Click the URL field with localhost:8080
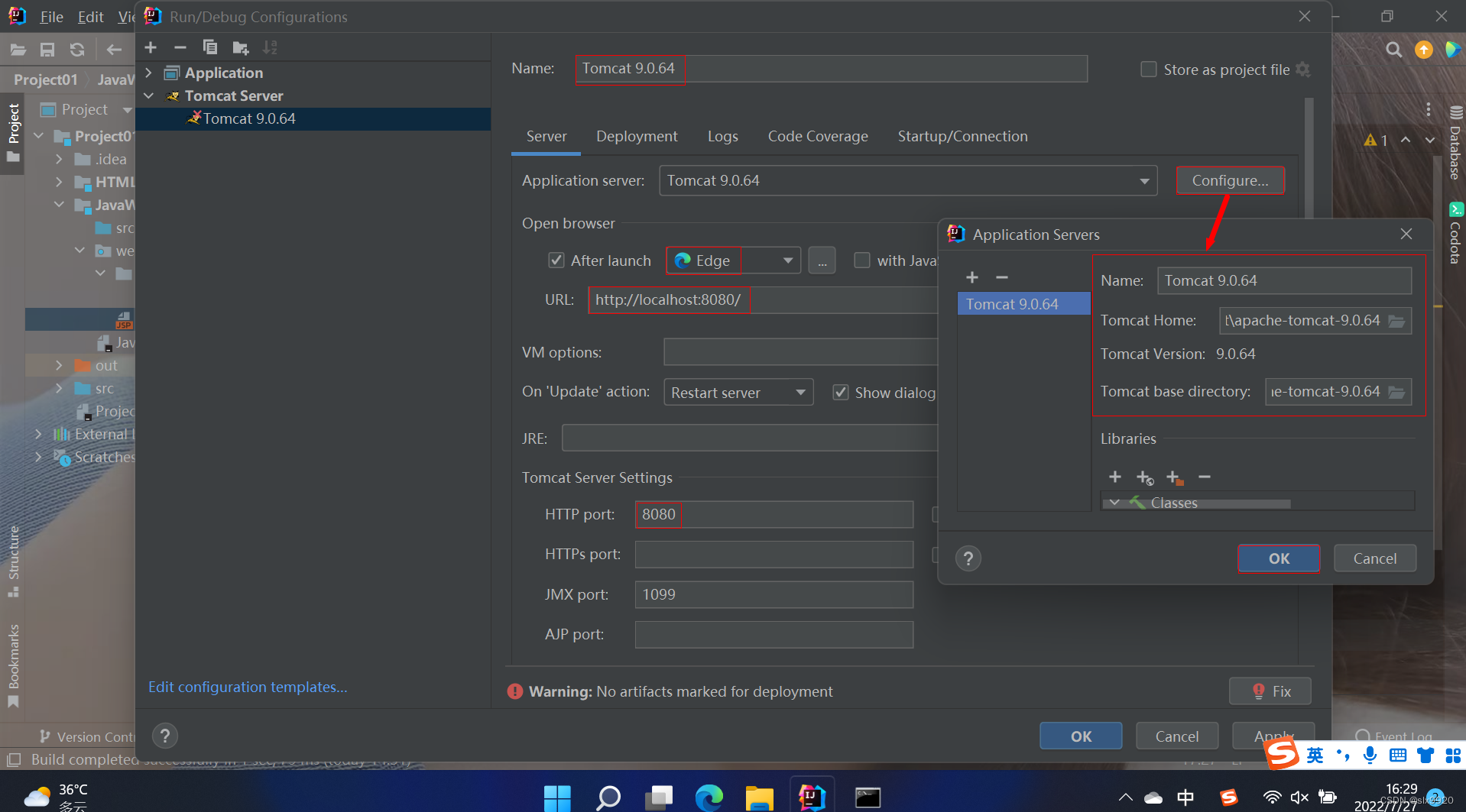The width and height of the screenshot is (1466, 812). coord(762,300)
